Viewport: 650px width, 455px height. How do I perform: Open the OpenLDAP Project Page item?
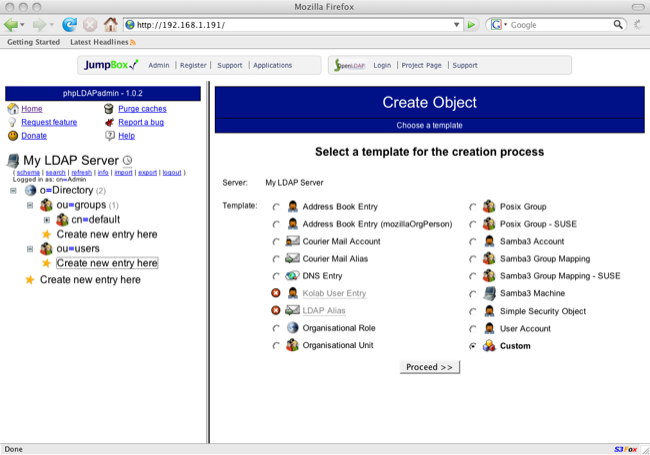coord(421,65)
